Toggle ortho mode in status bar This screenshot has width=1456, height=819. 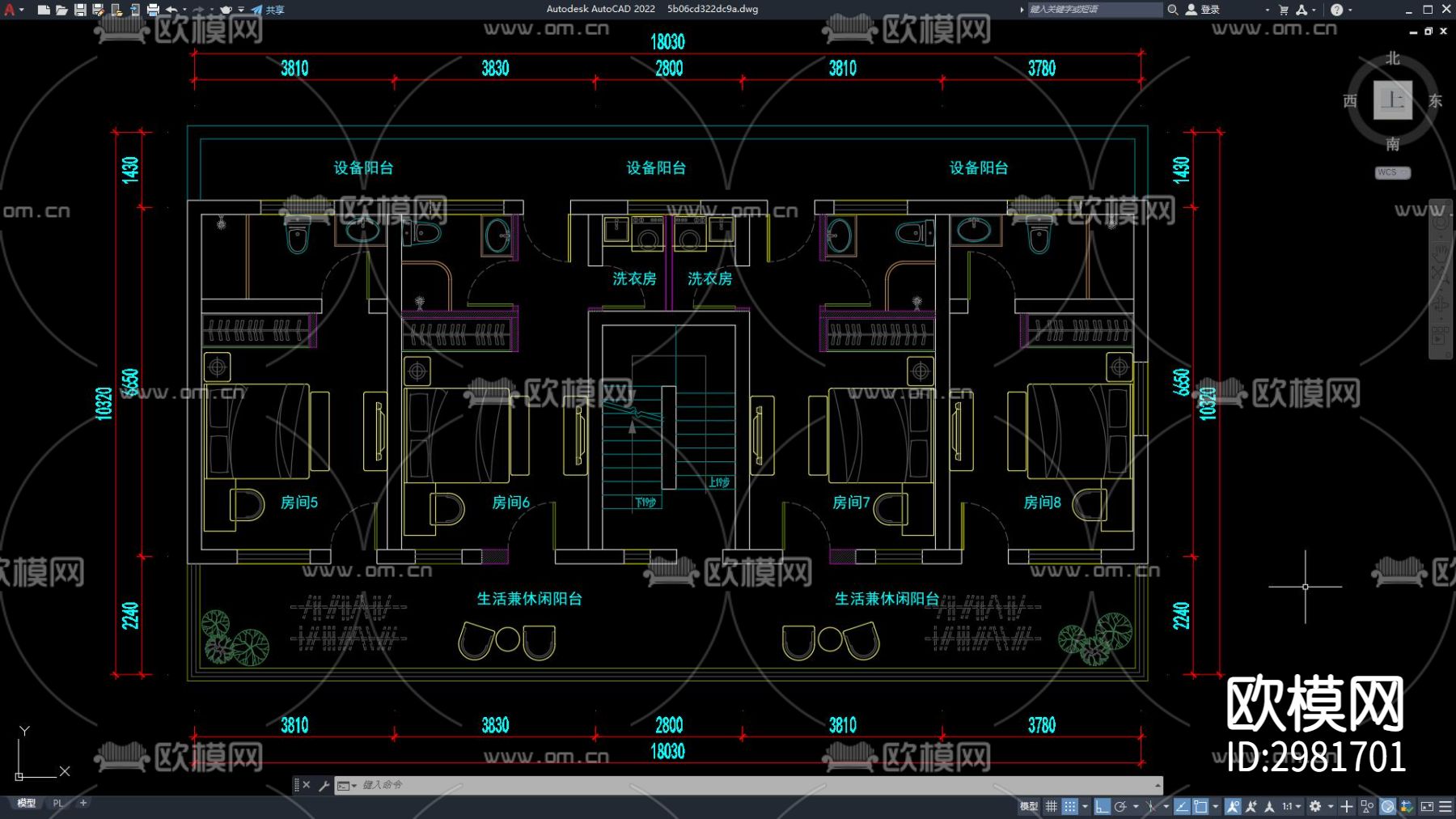coord(1102,806)
